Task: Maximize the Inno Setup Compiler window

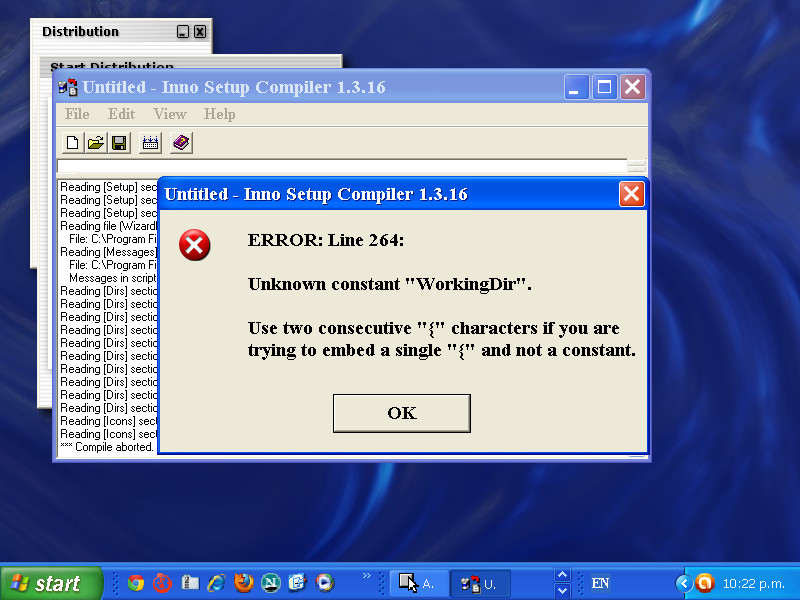Action: coord(605,87)
